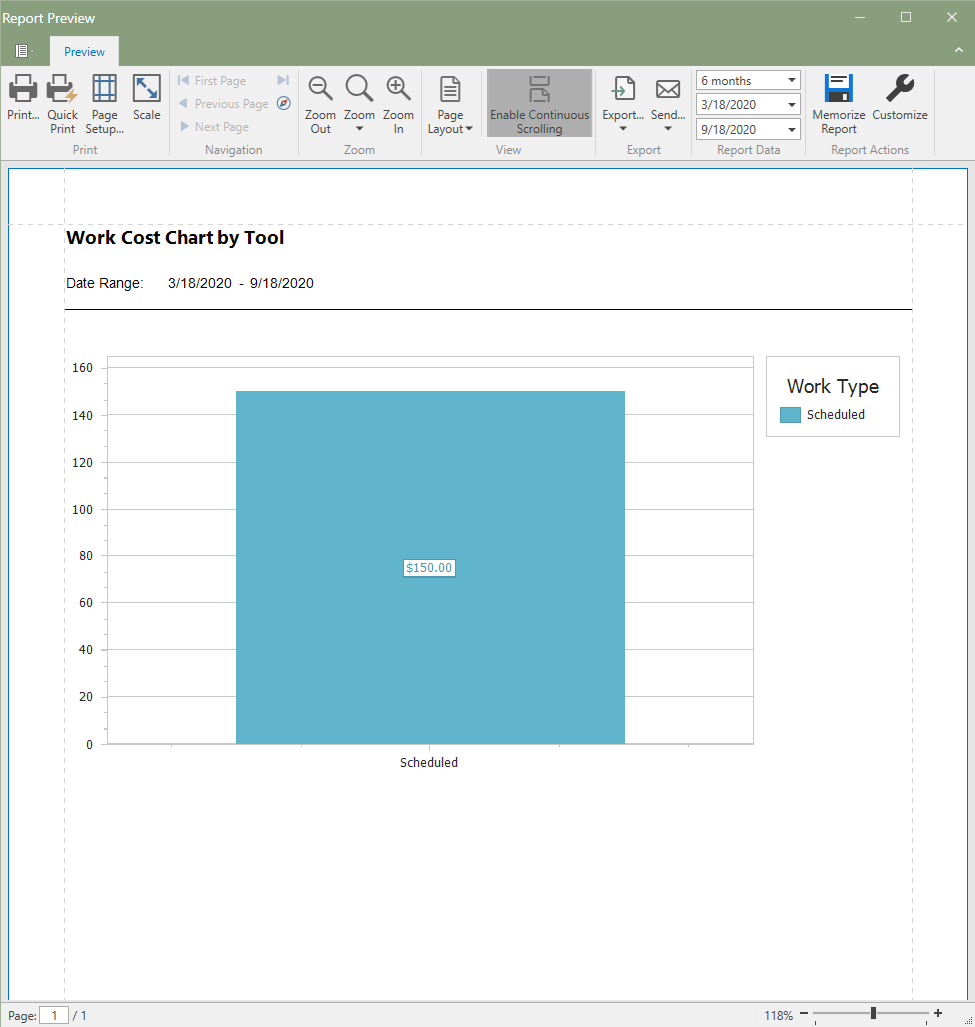Click the zoom slider handle
Image resolution: width=975 pixels, height=1027 pixels.
pos(873,1013)
